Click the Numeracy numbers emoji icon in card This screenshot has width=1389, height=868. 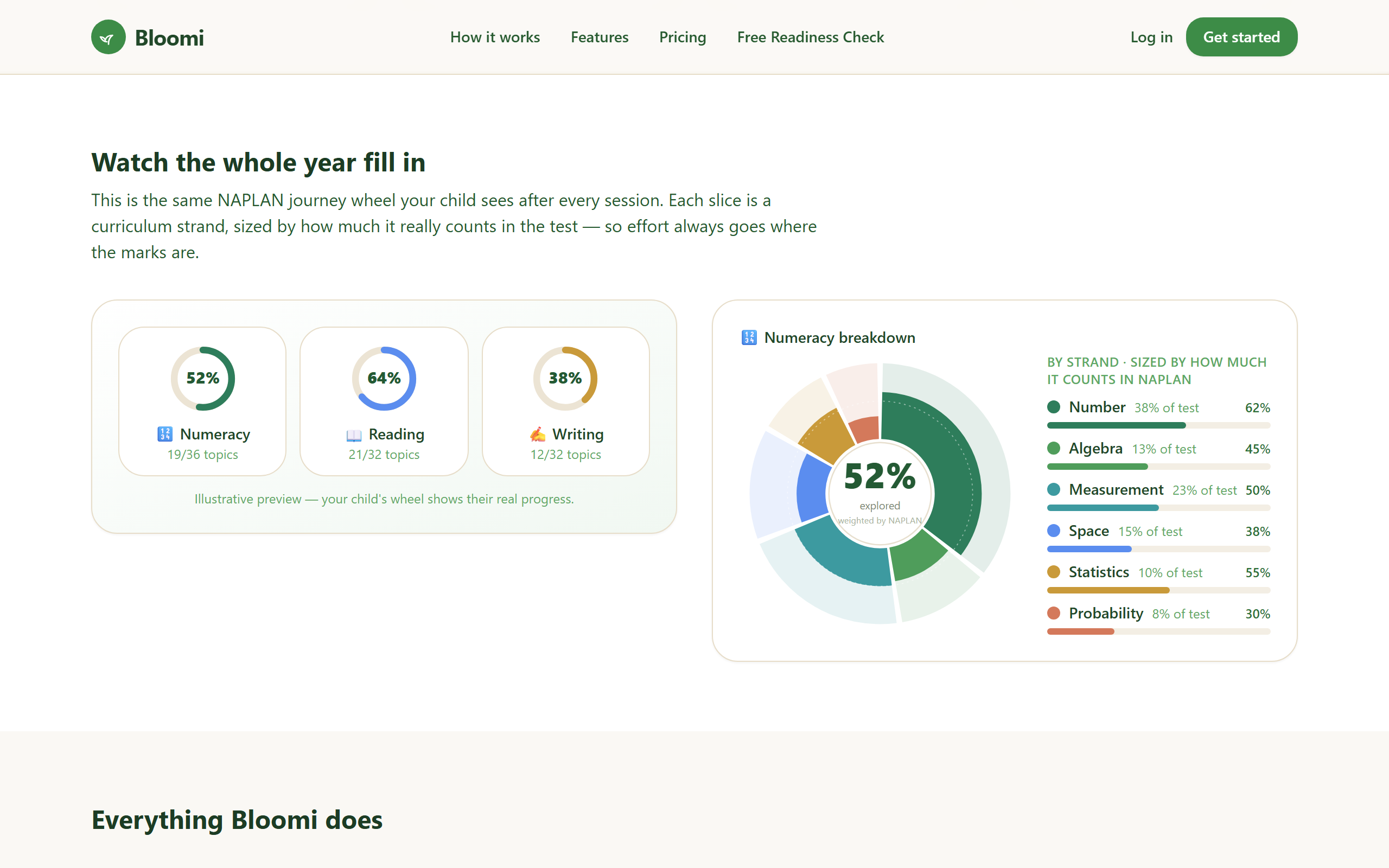click(x=165, y=434)
